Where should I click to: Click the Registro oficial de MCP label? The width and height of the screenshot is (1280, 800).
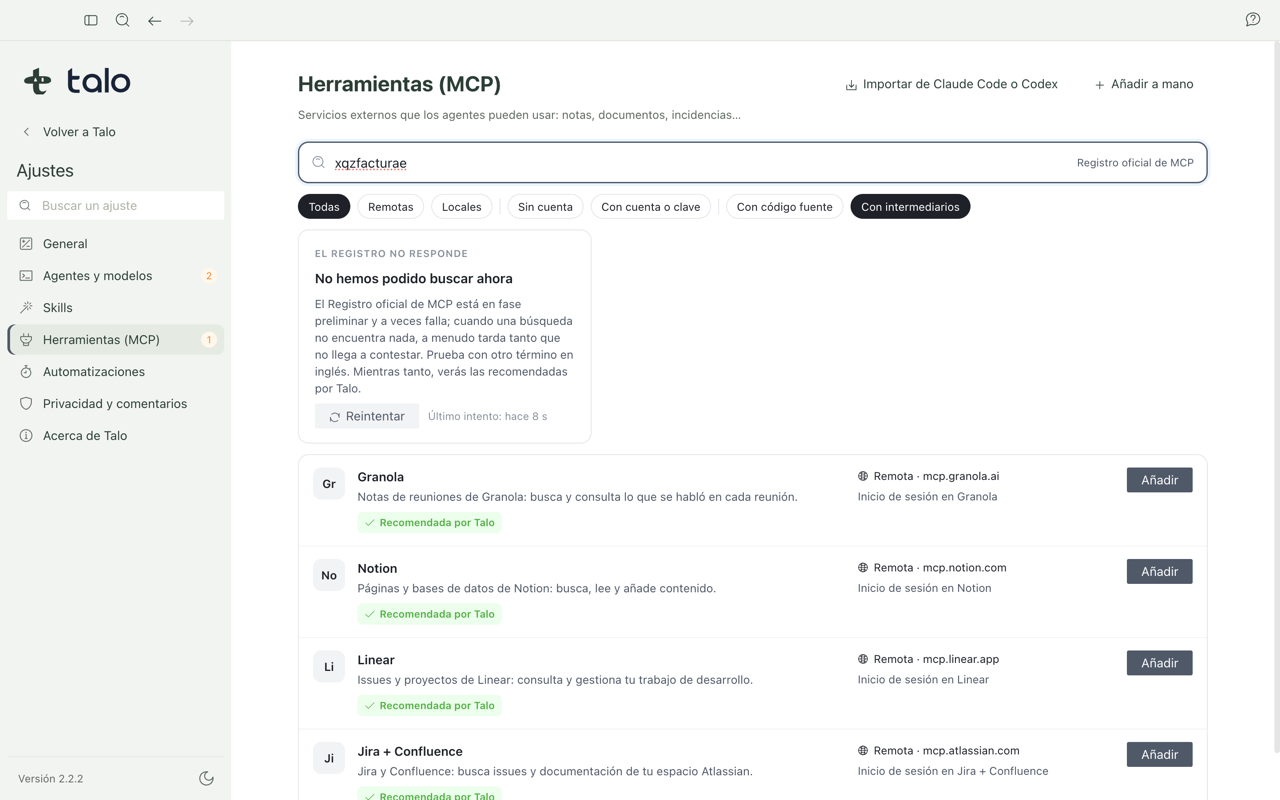(x=1135, y=163)
